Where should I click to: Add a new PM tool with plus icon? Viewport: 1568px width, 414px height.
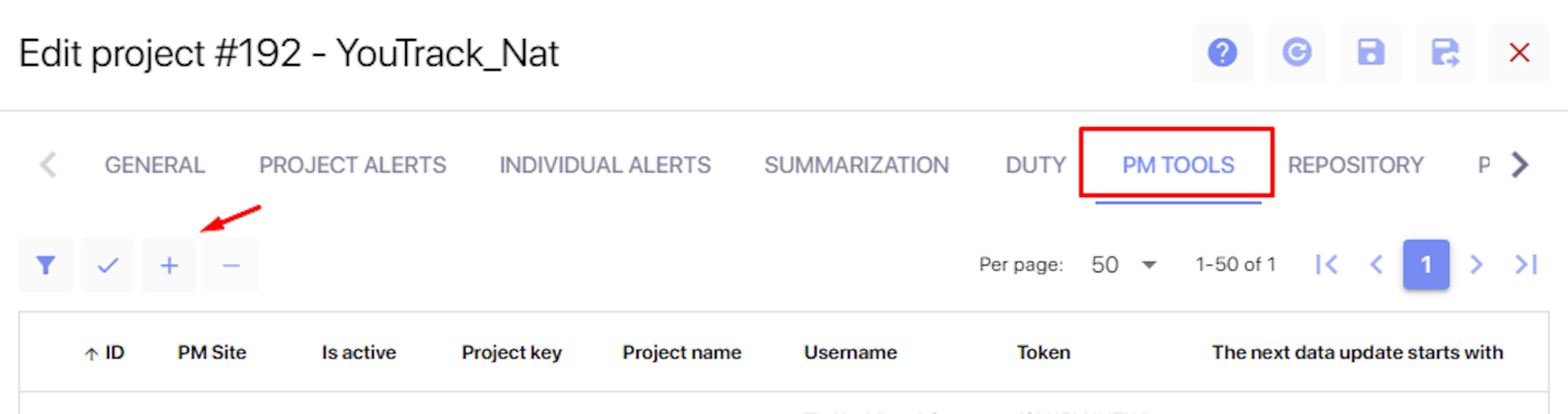click(169, 265)
